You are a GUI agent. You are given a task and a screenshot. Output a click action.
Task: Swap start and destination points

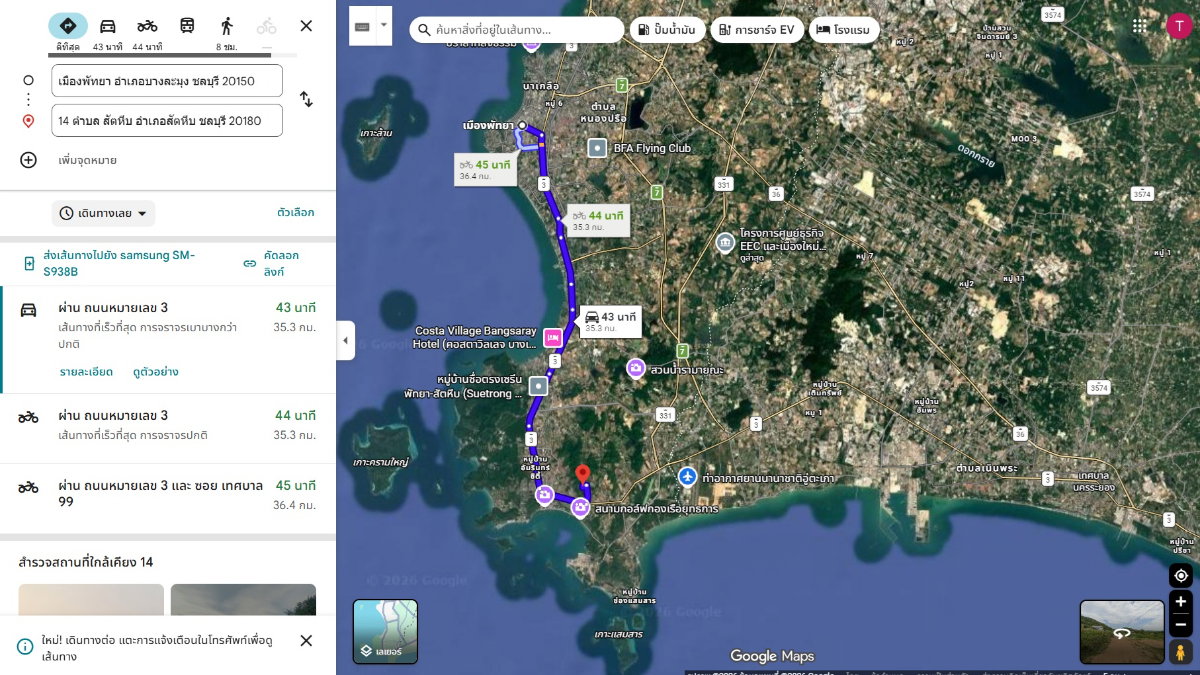tap(306, 100)
